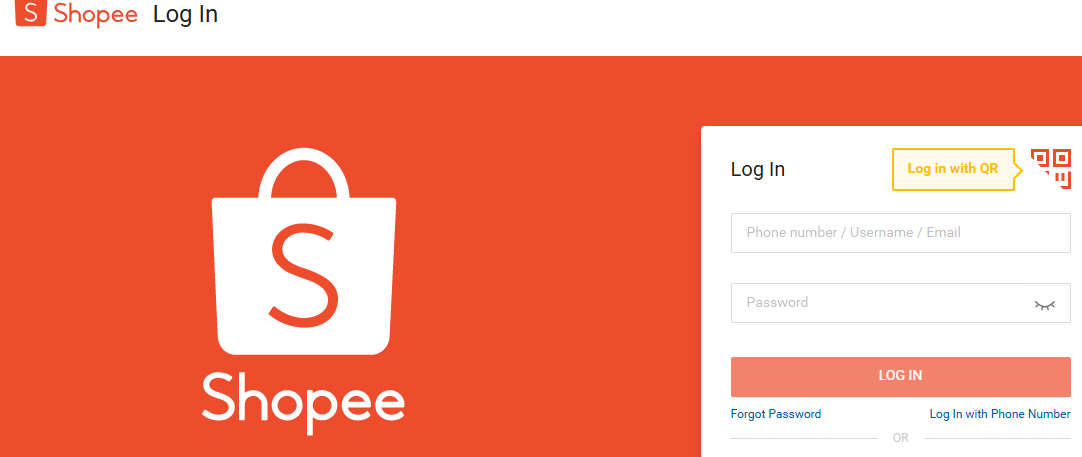Open Log In with Phone Number link
1082x457 pixels.
[x=1000, y=414]
